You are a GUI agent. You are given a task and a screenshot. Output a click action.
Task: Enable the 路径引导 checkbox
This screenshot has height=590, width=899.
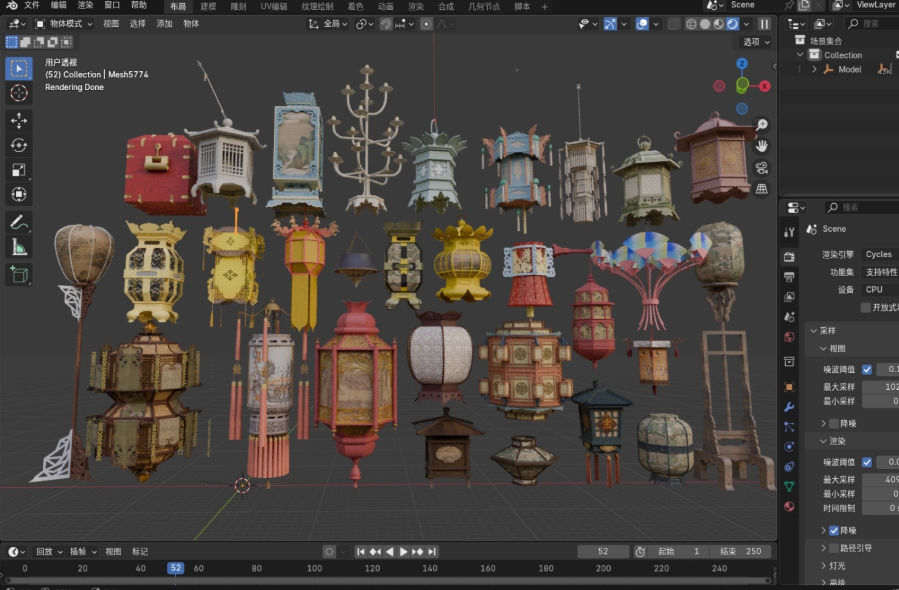click(x=834, y=548)
